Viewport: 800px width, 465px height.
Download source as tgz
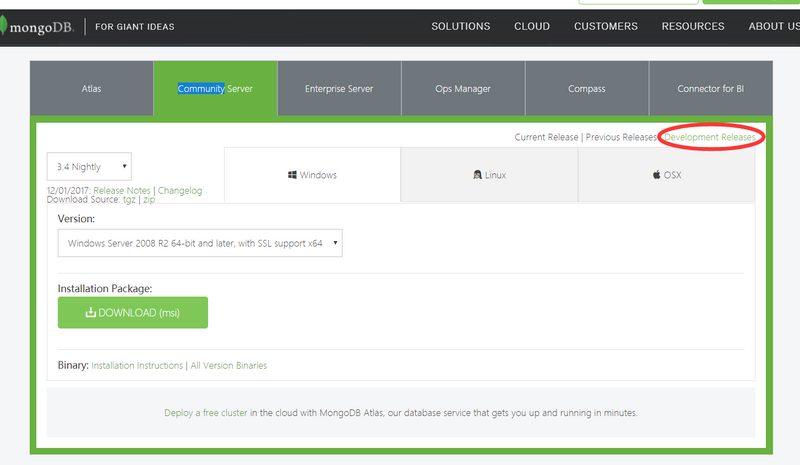129,200
